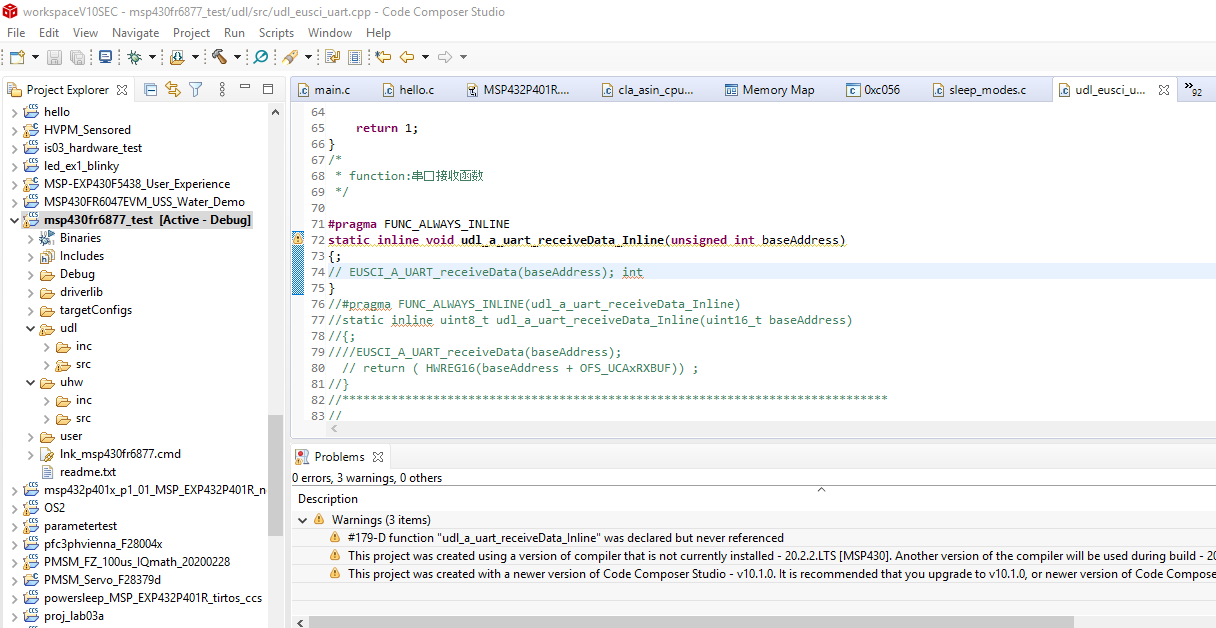
Task: Click the New project toolbar icon
Action: tap(16, 57)
